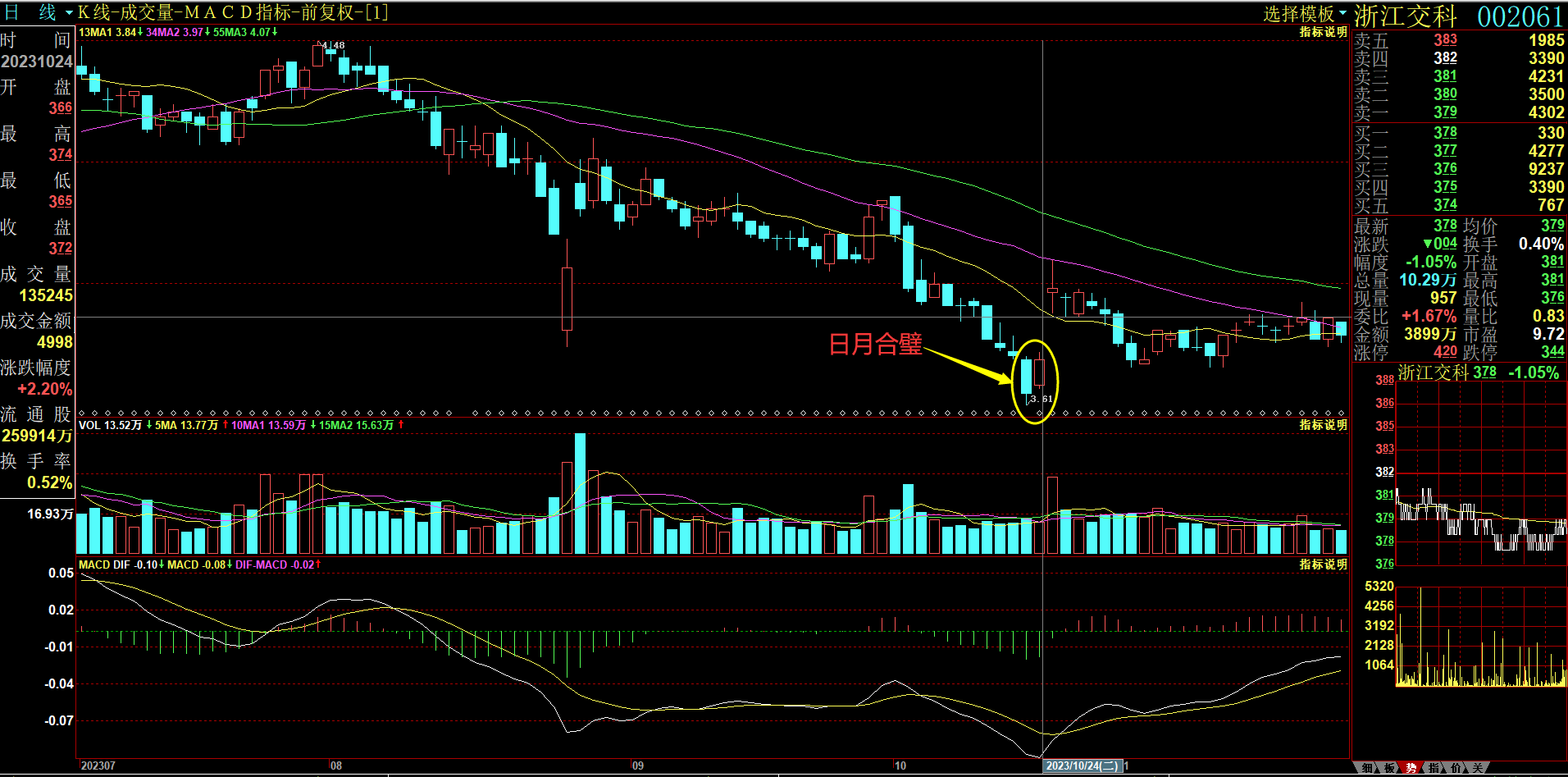The width and height of the screenshot is (1568, 777).
Task: Select the 买四 375 bid row
Action: point(1459,187)
